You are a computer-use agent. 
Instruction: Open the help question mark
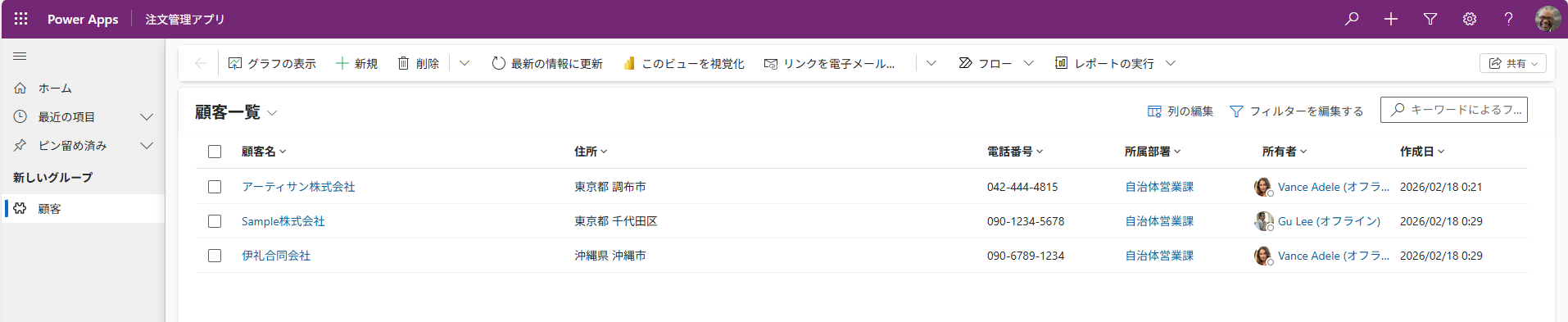pyautogui.click(x=1508, y=19)
